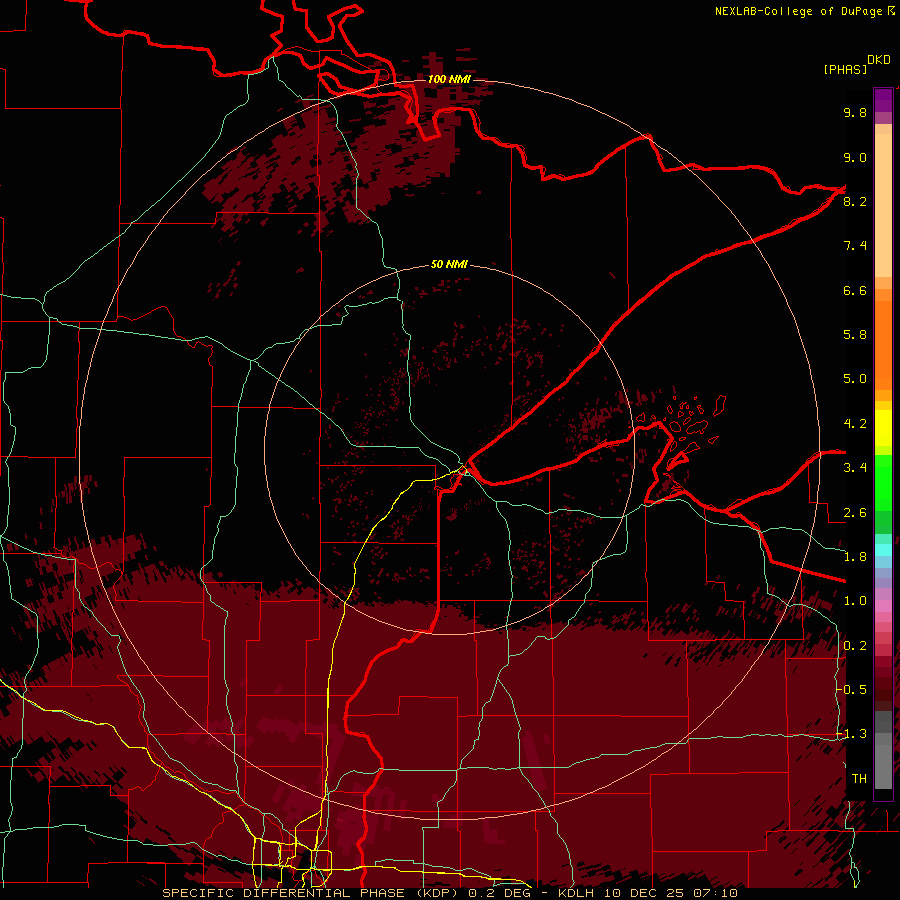Pick the purple segment atop the color bar
Image resolution: width=900 pixels, height=900 pixels.
pyautogui.click(x=883, y=100)
